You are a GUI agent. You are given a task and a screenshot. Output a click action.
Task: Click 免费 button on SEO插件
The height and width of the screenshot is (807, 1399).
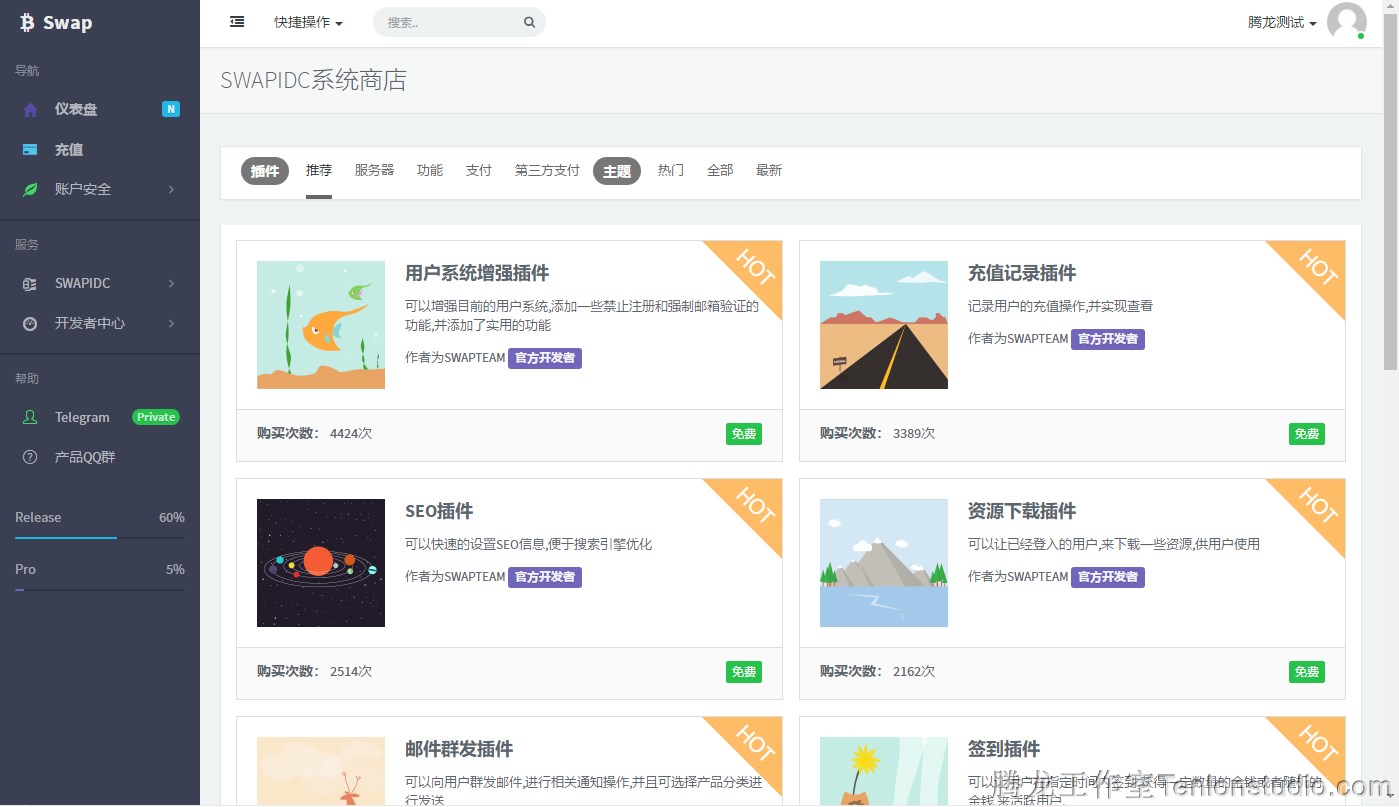tap(744, 672)
